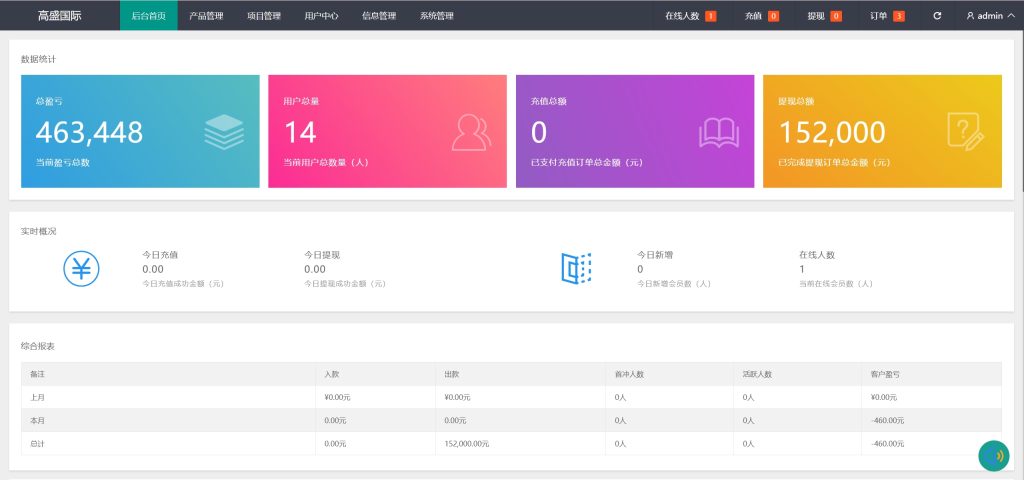
Task: Click the yen currency circle icon
Action: [82, 268]
